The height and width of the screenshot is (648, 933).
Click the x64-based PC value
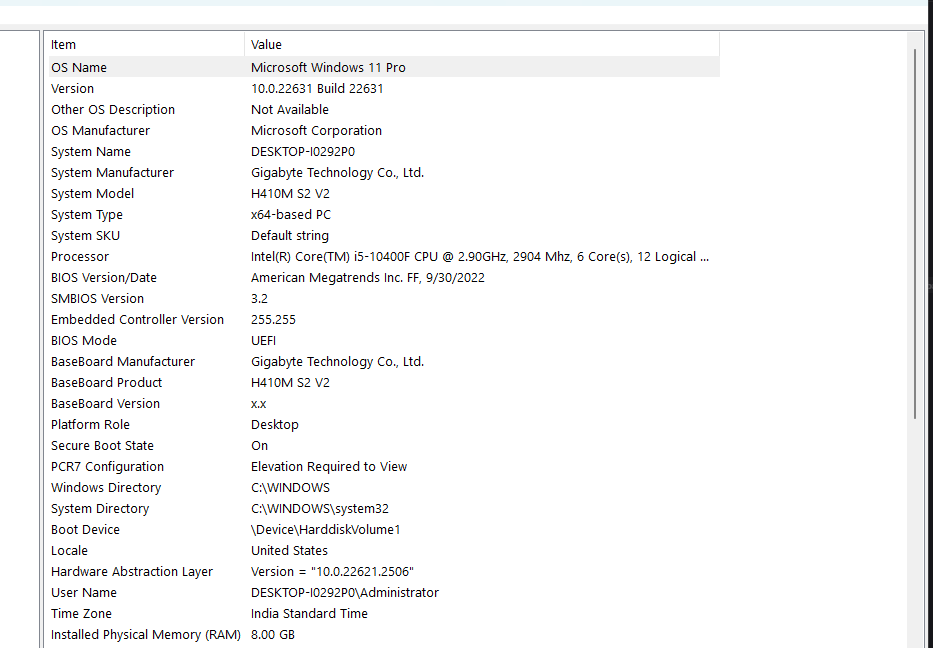291,215
